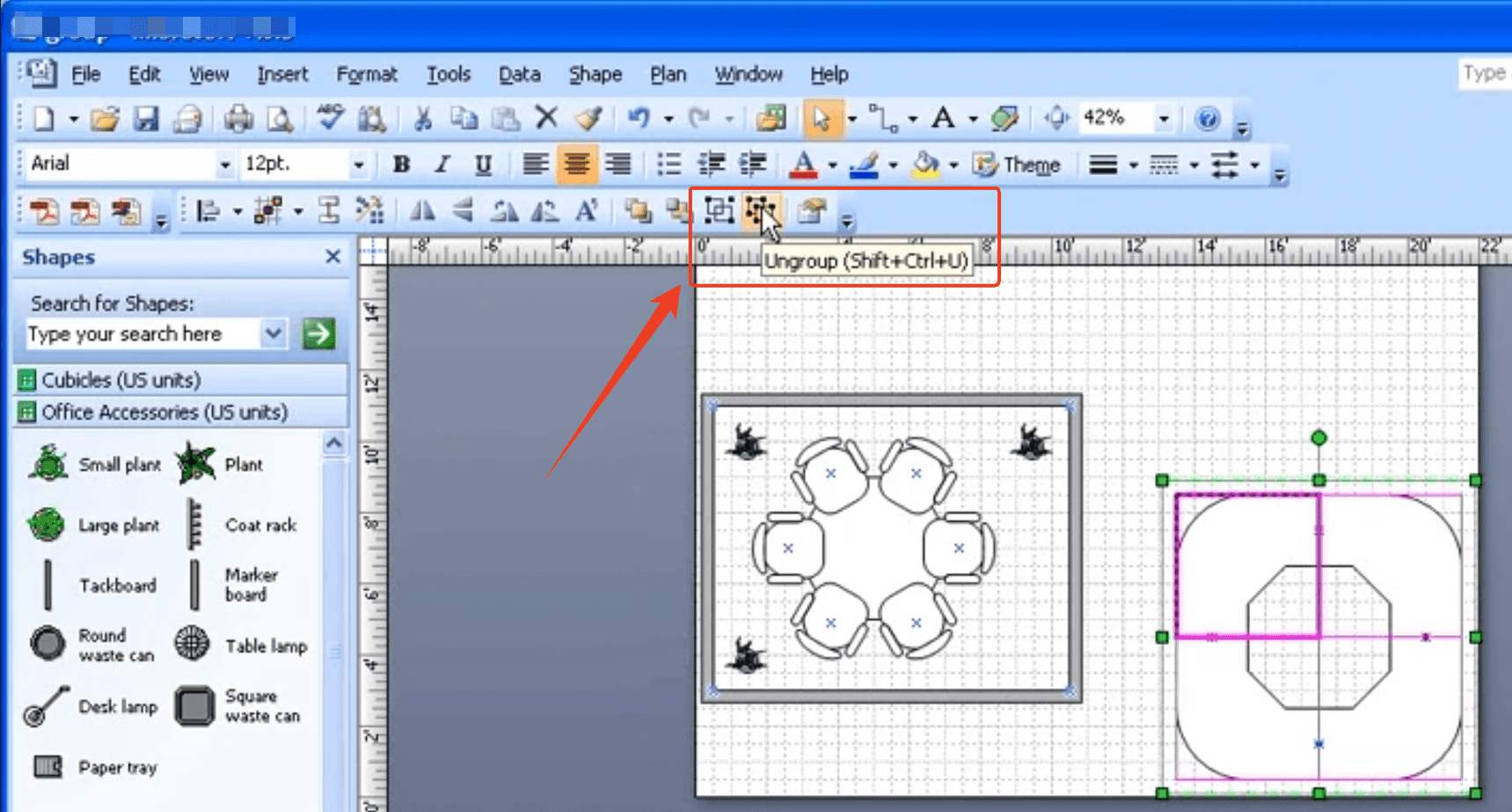Click the Print icon
1512x812 pixels.
(x=238, y=119)
